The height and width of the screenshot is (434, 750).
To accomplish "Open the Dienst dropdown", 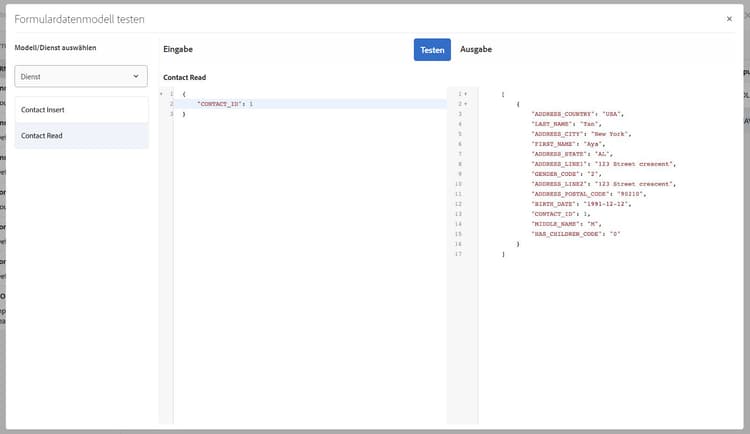I will [81, 77].
